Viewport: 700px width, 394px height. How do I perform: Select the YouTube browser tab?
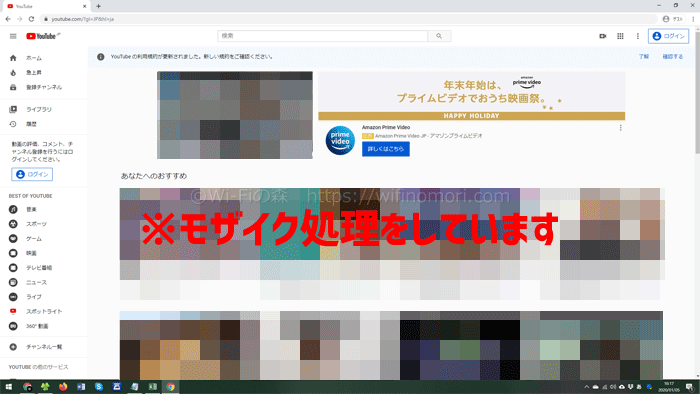(45, 6)
